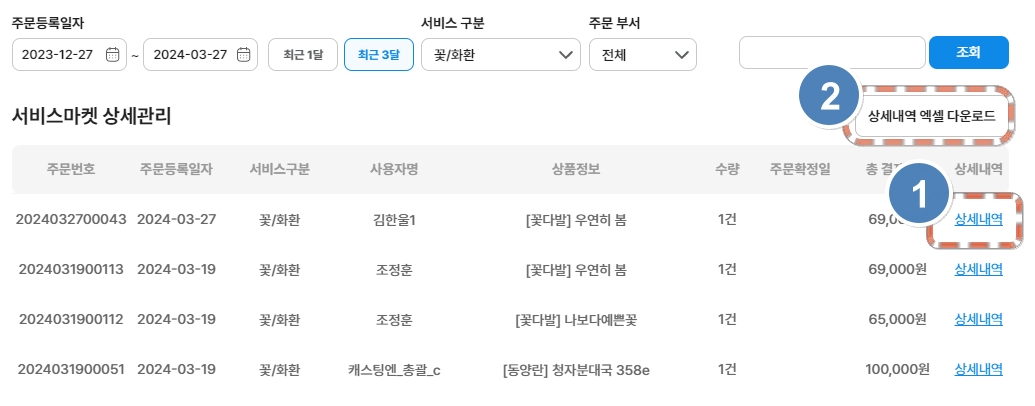Click the 주문등록일자 column header
The height and width of the screenshot is (406, 1035).
coord(176,169)
